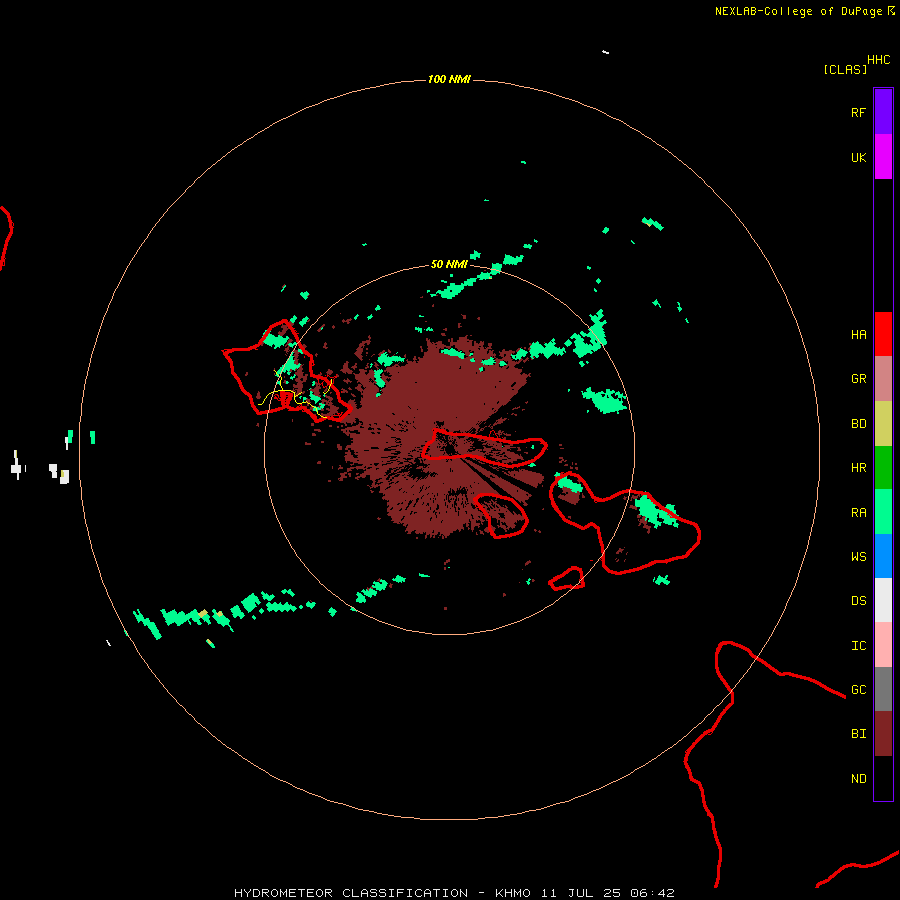
Task: Pick the RA light green legend swatch
Action: [883, 512]
